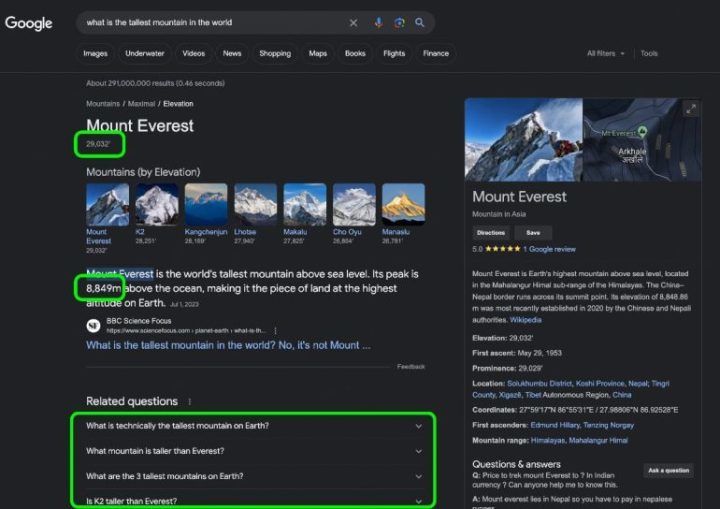
Task: Clear the search box with the X icon
Action: click(353, 23)
